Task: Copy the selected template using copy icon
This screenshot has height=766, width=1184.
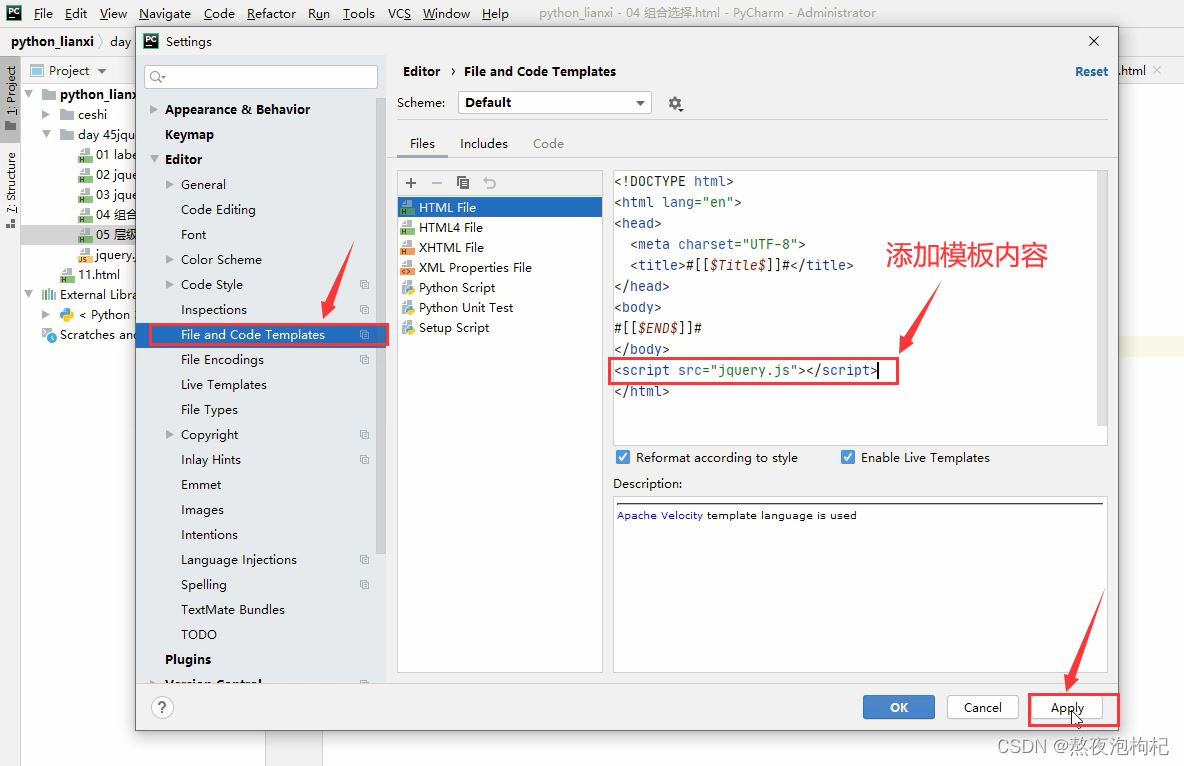Action: click(462, 183)
